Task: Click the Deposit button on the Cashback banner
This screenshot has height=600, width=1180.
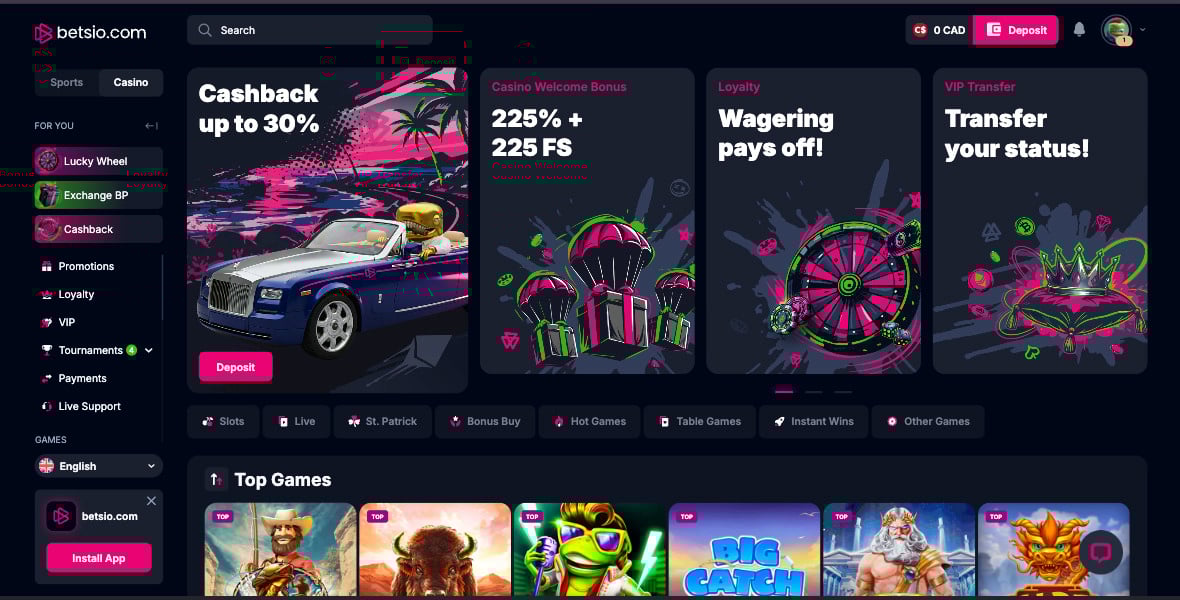Action: pos(236,367)
